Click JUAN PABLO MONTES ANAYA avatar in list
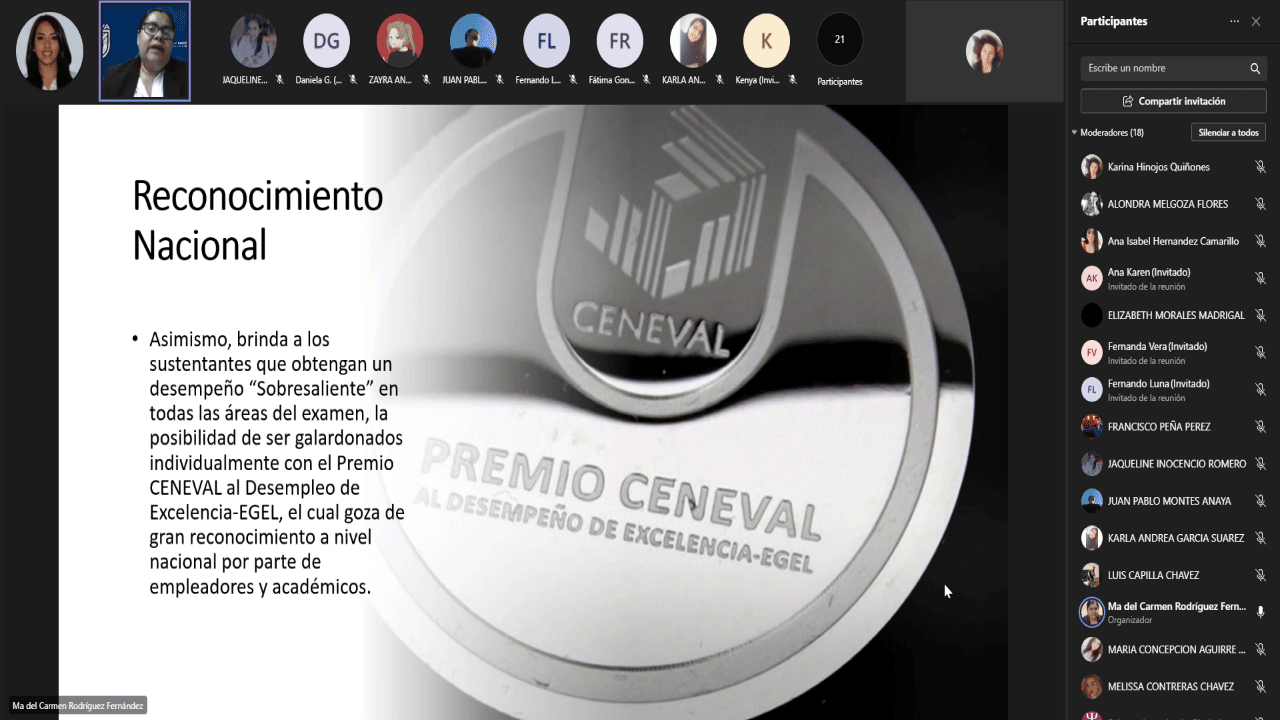 1092,501
